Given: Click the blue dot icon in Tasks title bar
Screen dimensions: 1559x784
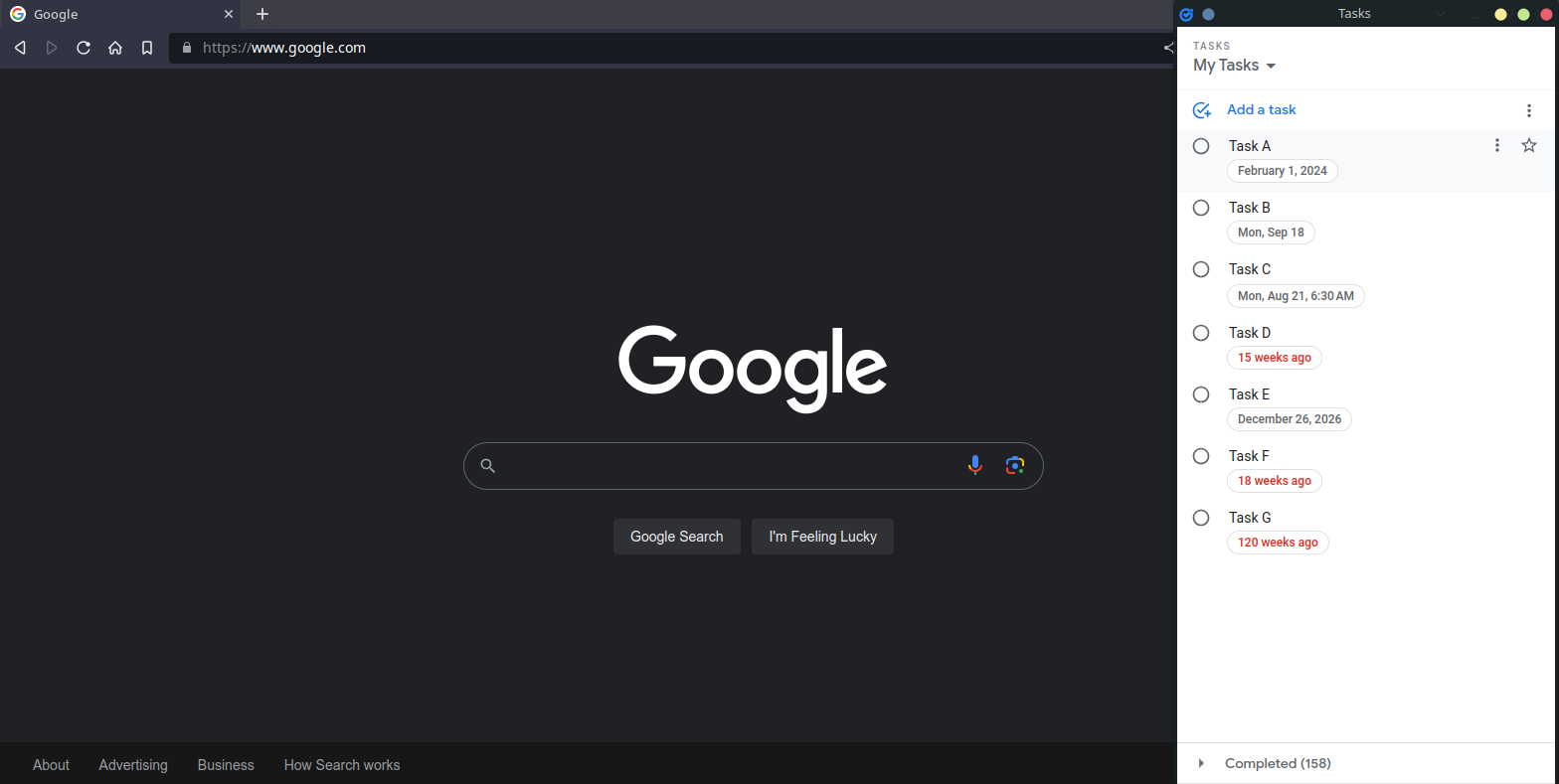Looking at the screenshot, I should pos(1208,14).
